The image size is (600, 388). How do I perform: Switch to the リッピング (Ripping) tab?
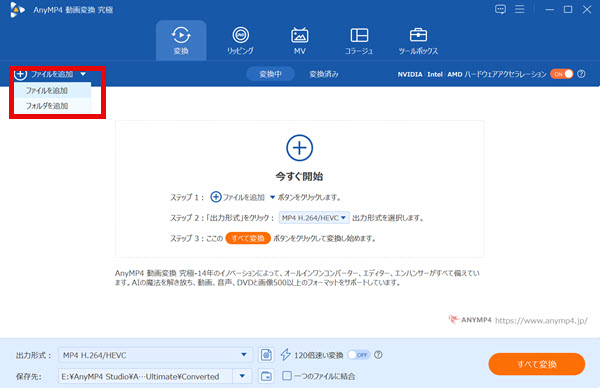(240, 41)
